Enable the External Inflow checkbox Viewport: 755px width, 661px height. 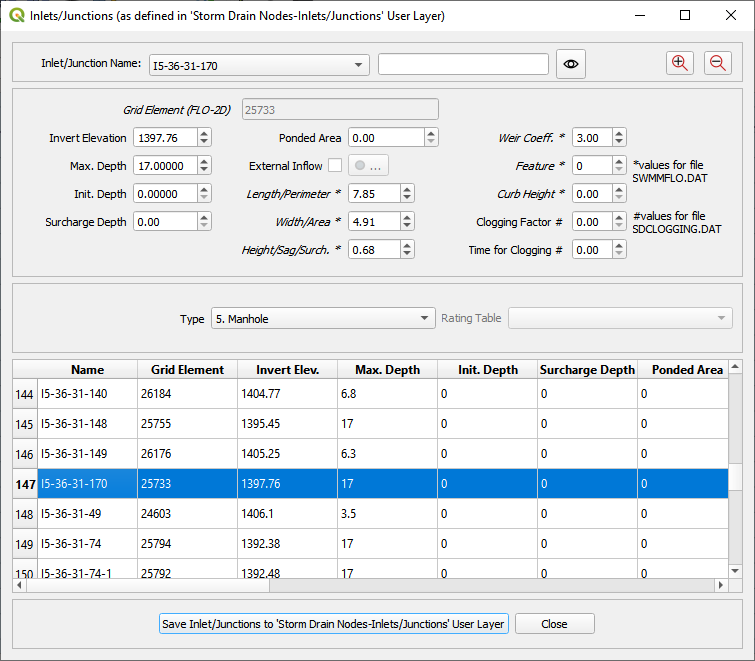[x=334, y=166]
